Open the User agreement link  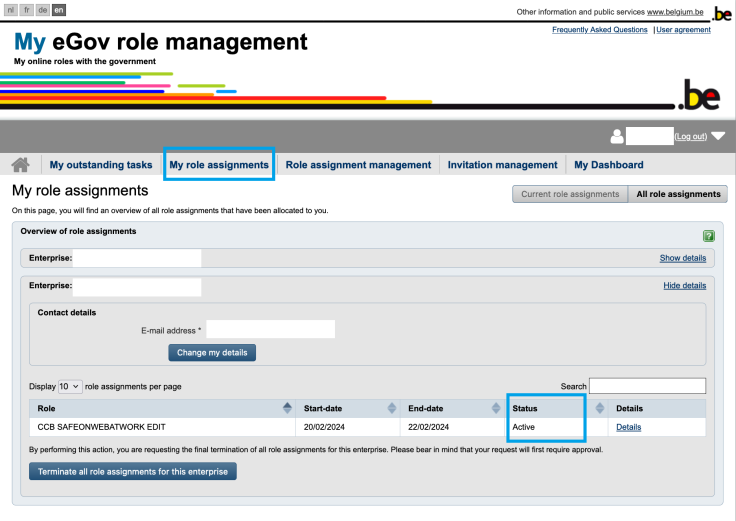[x=683, y=30]
